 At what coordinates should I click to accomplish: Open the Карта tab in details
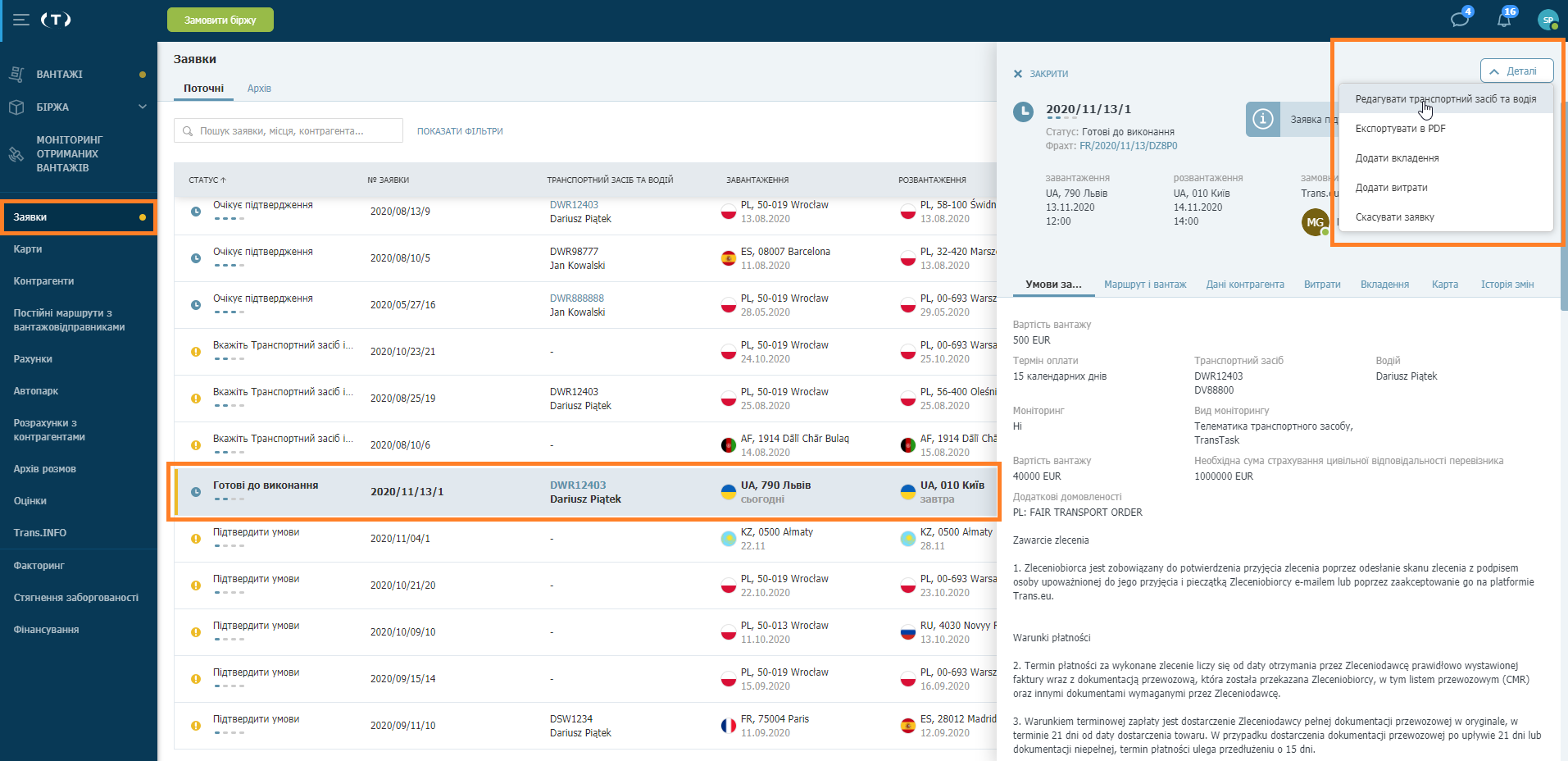(x=1445, y=285)
